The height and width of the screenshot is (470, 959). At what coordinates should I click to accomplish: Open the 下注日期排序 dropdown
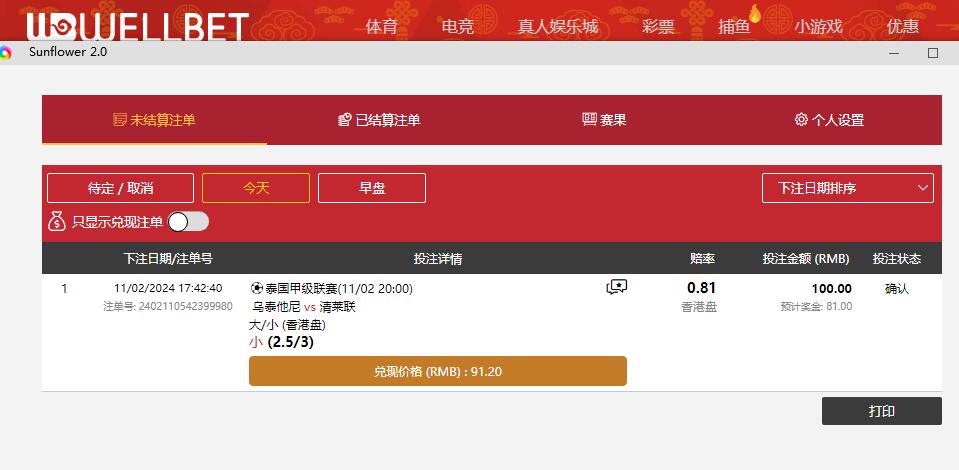pyautogui.click(x=848, y=188)
